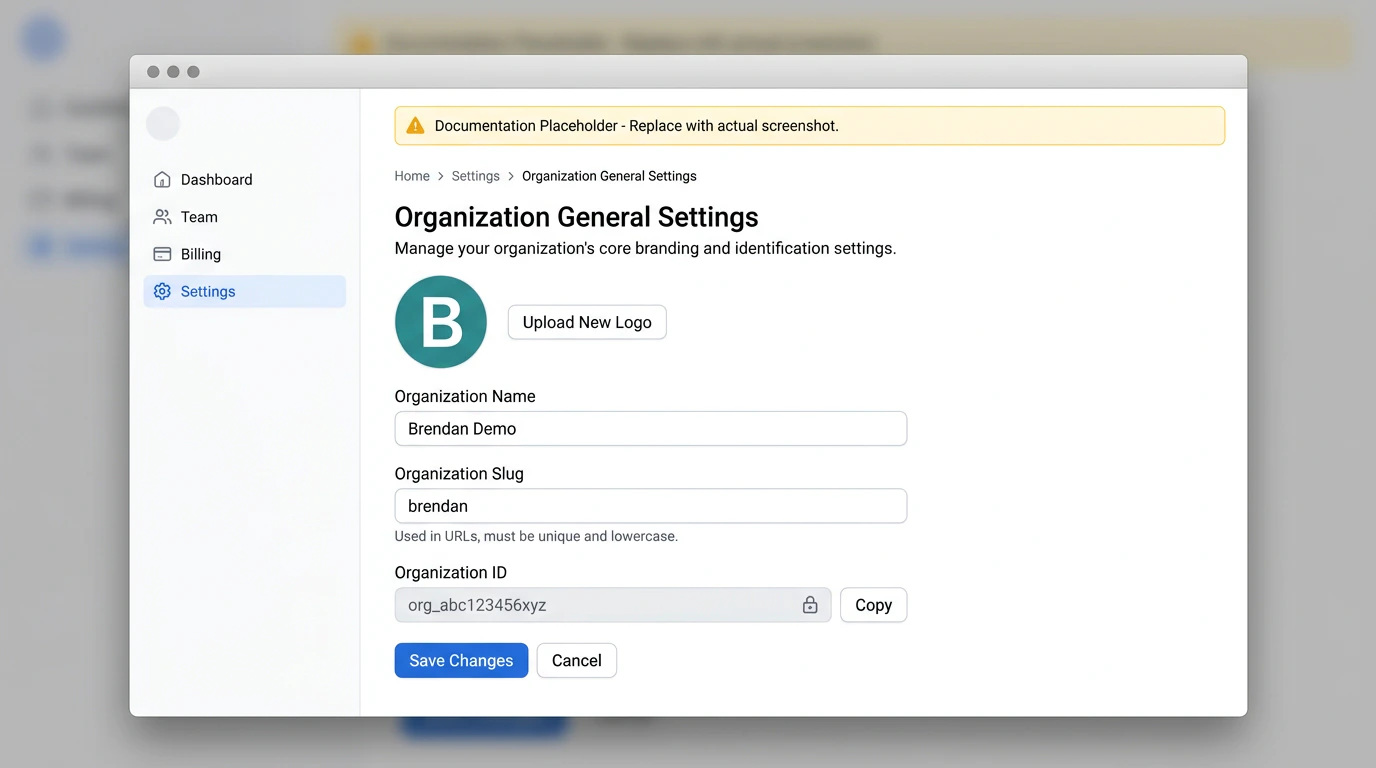1376x768 pixels.
Task: Select the Dashboard icon in the sidebar
Action: click(x=162, y=179)
